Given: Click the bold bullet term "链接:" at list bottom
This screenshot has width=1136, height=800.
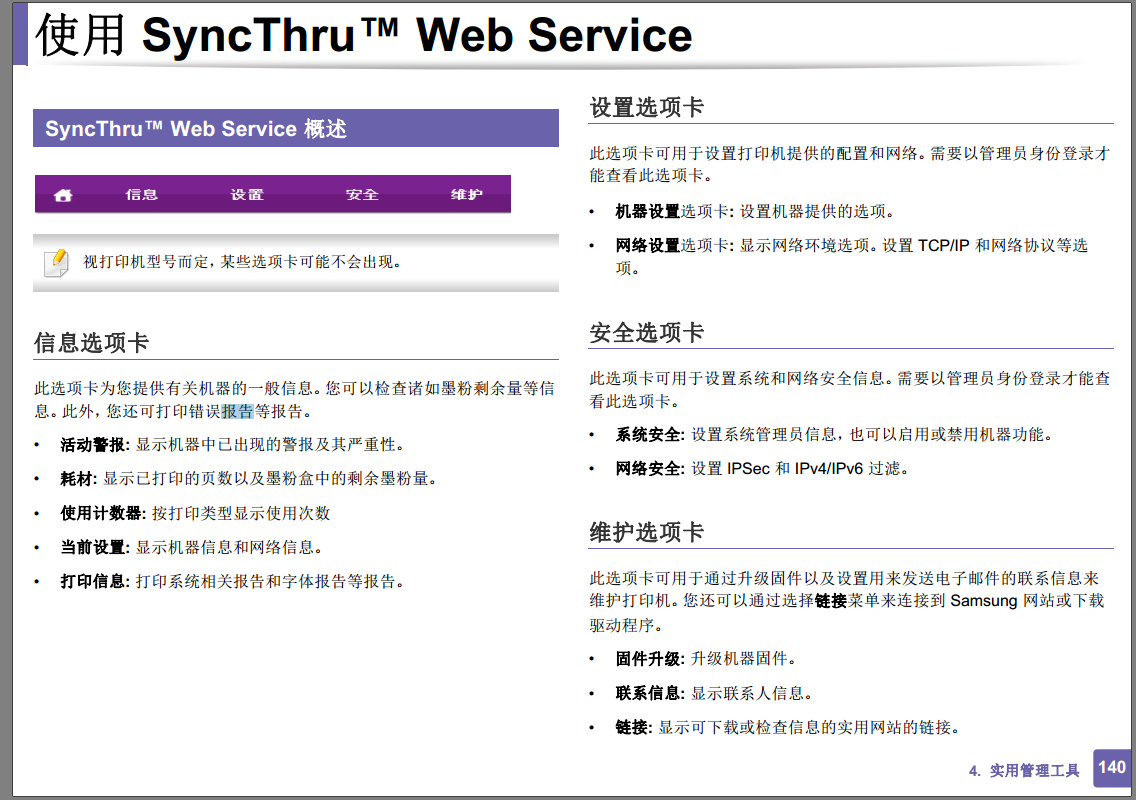Looking at the screenshot, I should pyautogui.click(x=634, y=728).
